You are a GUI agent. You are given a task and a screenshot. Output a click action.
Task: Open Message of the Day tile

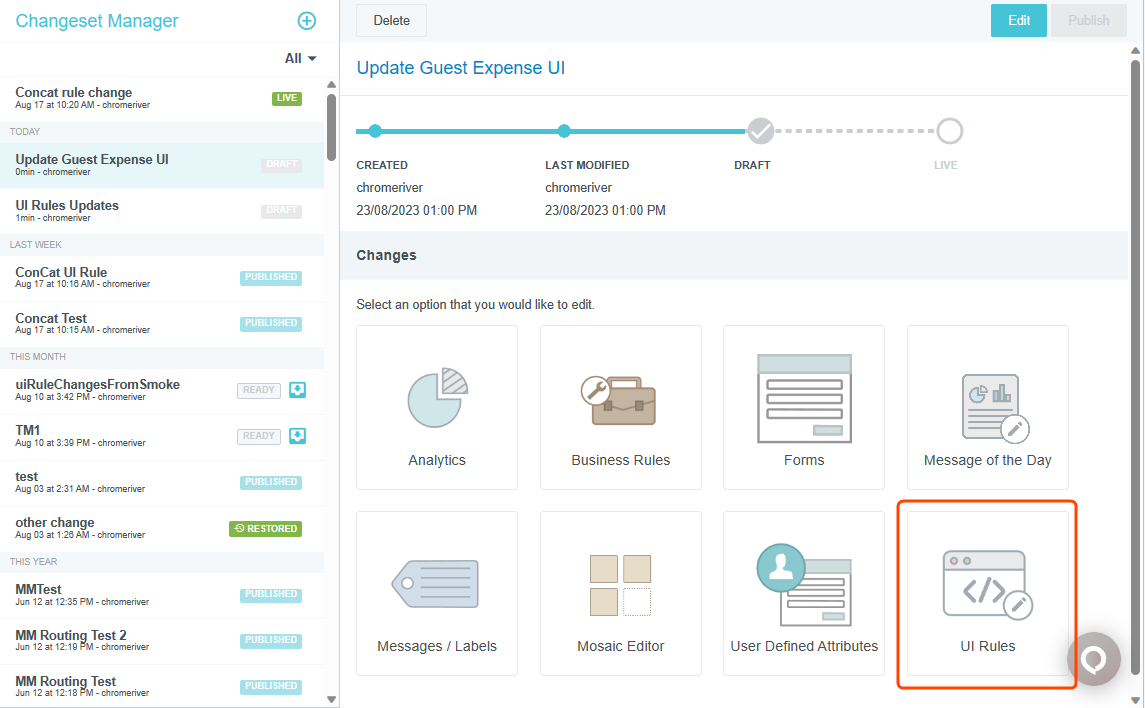987,407
